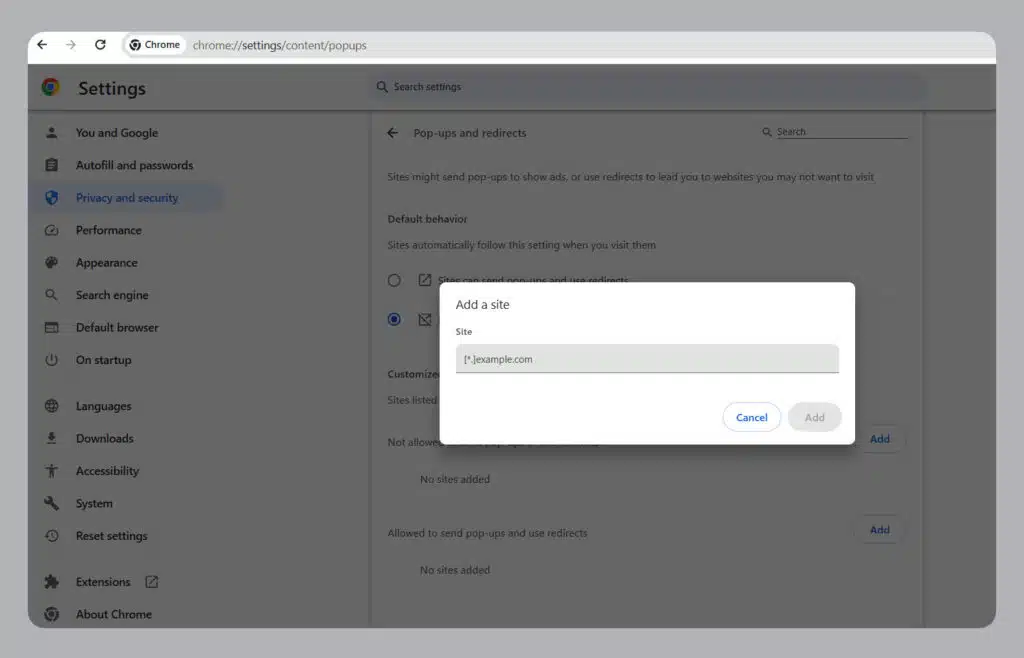This screenshot has width=1024, height=658.
Task: Click the Search settings magnifier icon
Action: 382,87
